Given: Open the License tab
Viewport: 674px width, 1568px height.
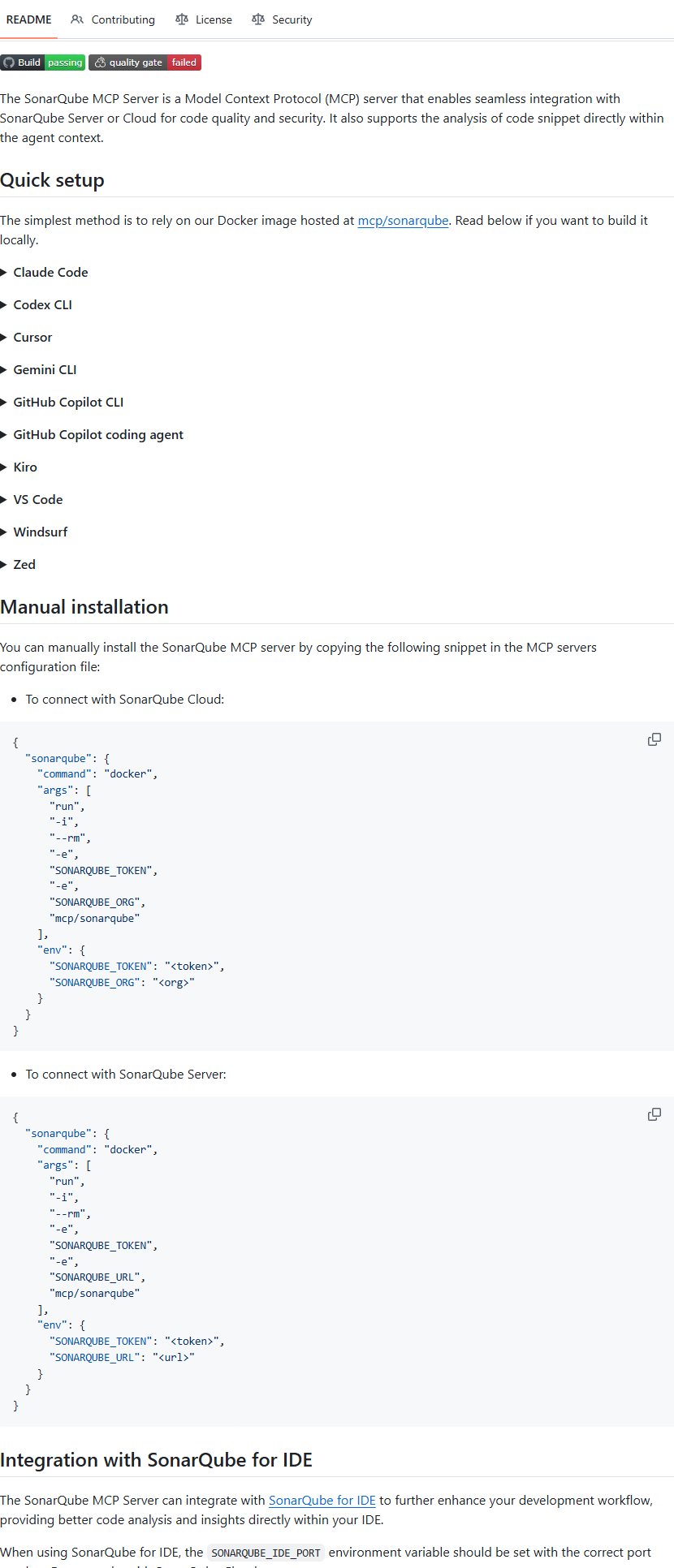Looking at the screenshot, I should [x=204, y=19].
